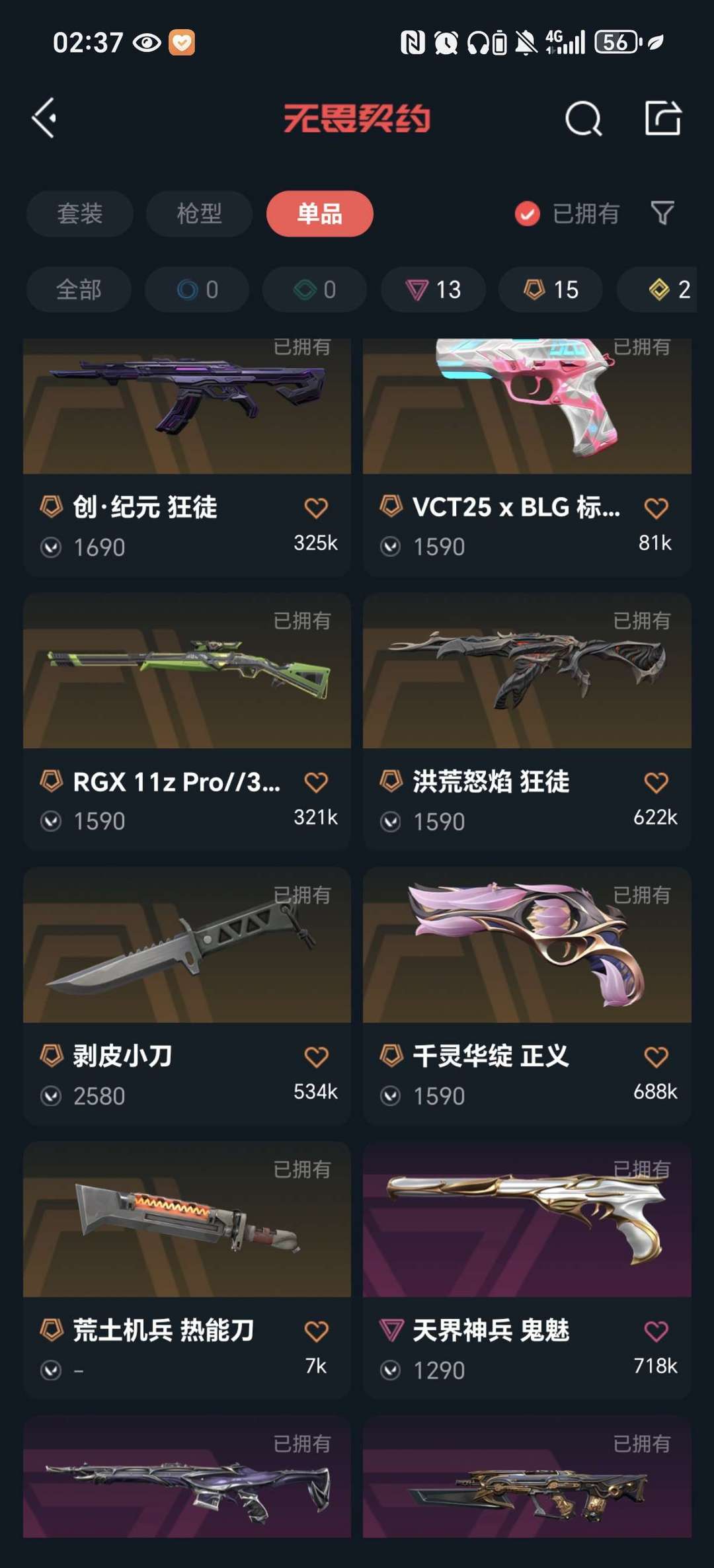This screenshot has width=714, height=1568.
Task: Favorite 千灵华绽 正义 heart icon
Action: click(656, 1056)
